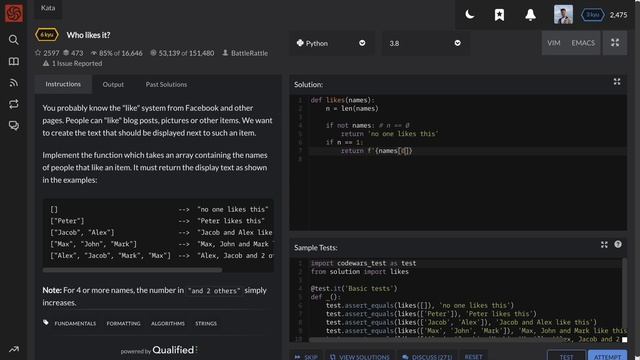Open the search icon in sidebar
The height and width of the screenshot is (360, 640).
(13, 40)
